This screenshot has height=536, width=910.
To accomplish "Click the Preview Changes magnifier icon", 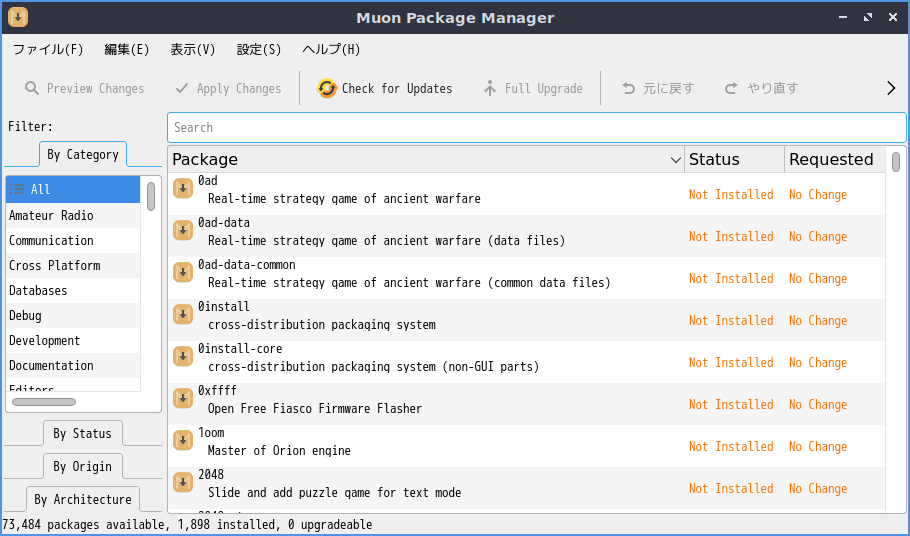I will click(x=32, y=88).
